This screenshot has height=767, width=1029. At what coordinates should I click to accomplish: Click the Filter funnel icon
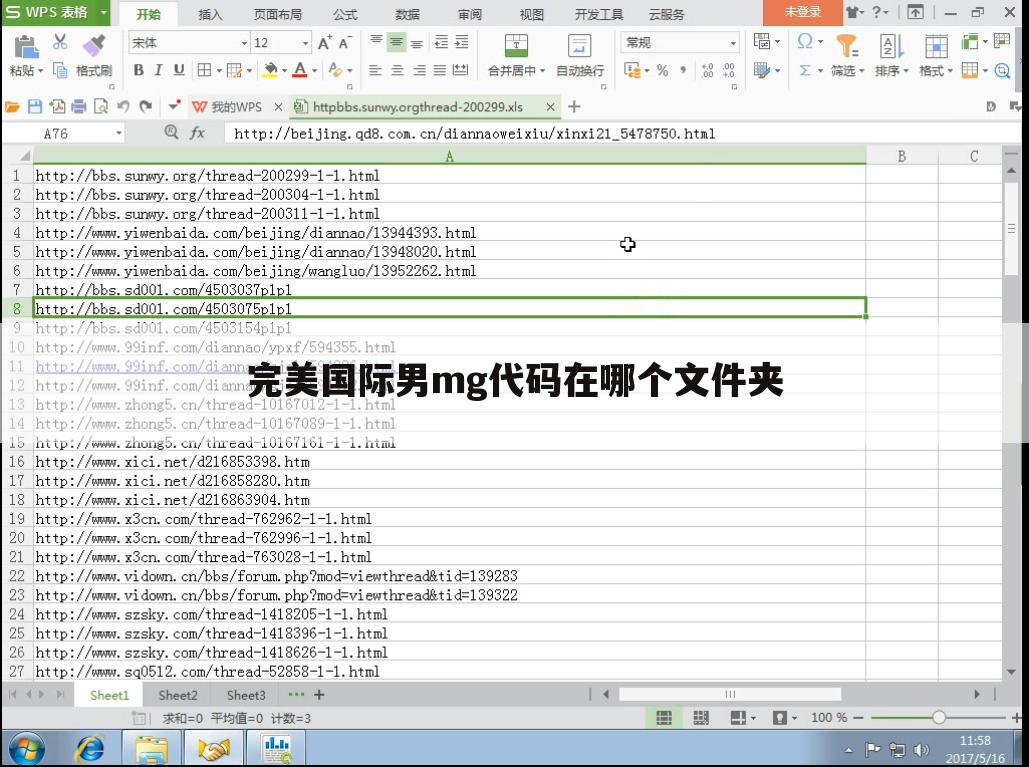[847, 46]
